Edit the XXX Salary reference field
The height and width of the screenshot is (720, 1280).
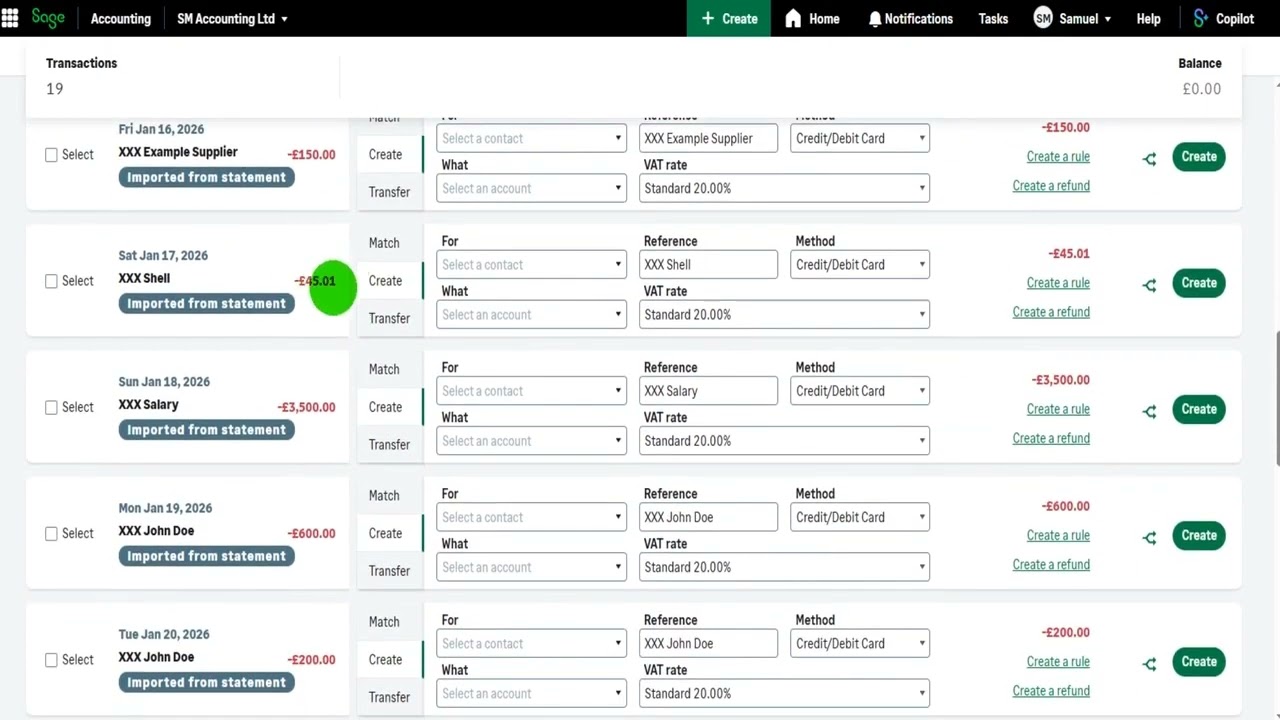pos(708,390)
